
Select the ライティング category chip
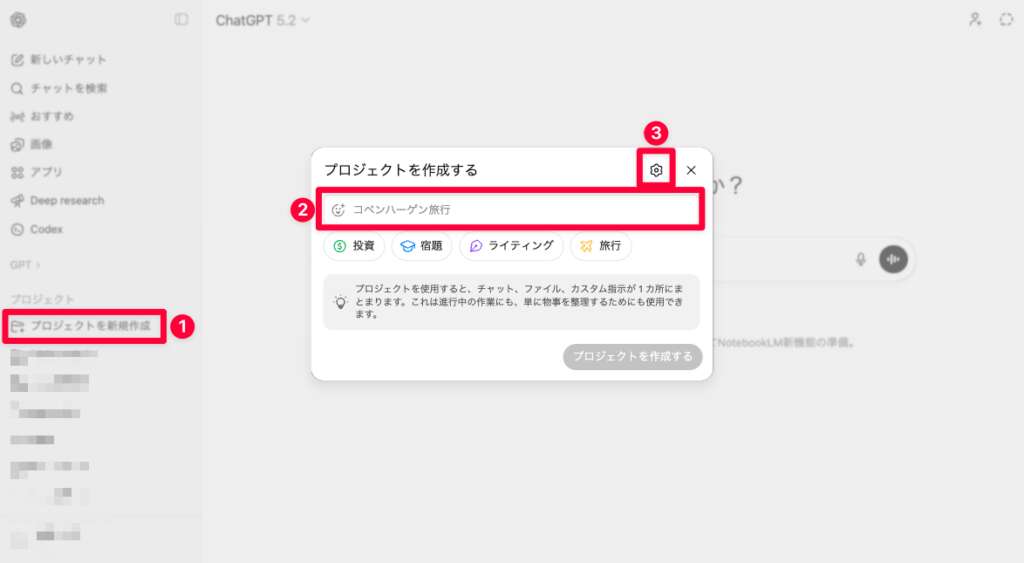511,246
